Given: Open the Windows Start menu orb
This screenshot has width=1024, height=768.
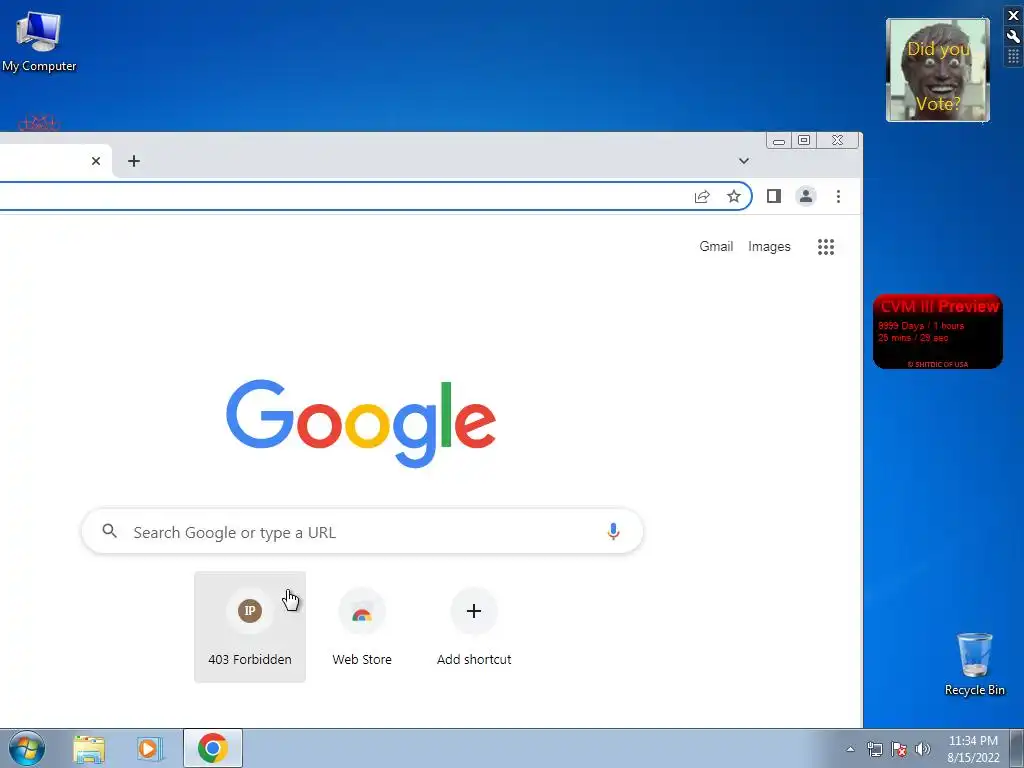Looking at the screenshot, I should (27, 748).
